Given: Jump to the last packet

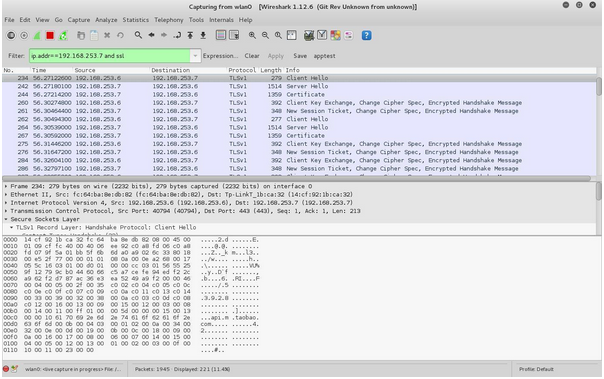Looking at the screenshot, I should pos(203,35).
